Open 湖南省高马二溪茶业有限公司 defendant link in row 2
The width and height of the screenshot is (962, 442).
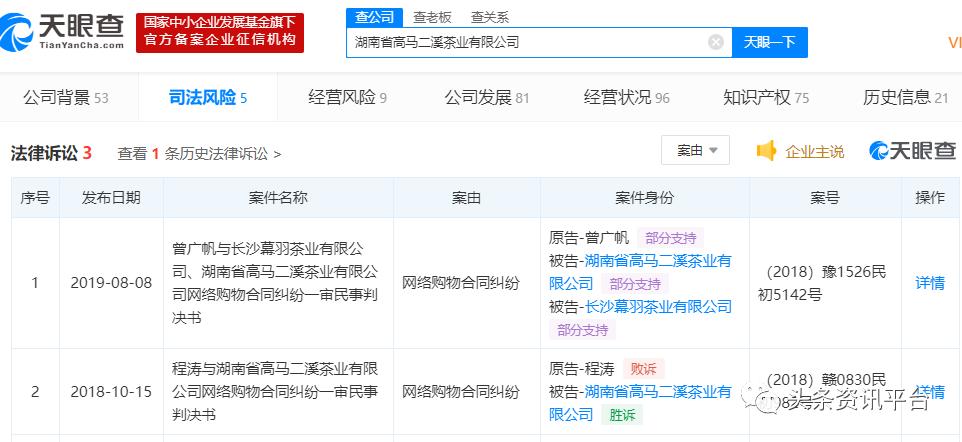(640, 403)
